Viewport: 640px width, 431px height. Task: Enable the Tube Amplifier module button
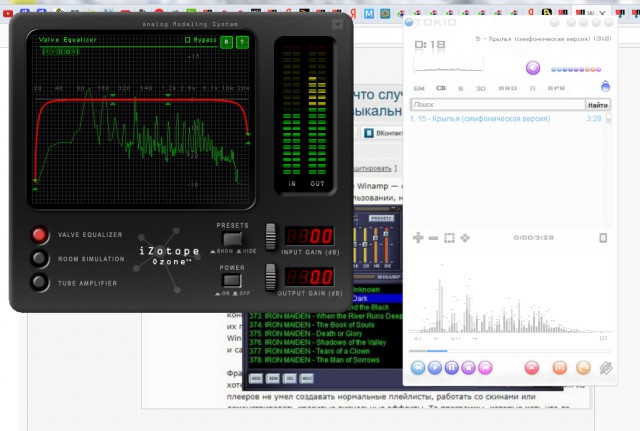(x=39, y=282)
